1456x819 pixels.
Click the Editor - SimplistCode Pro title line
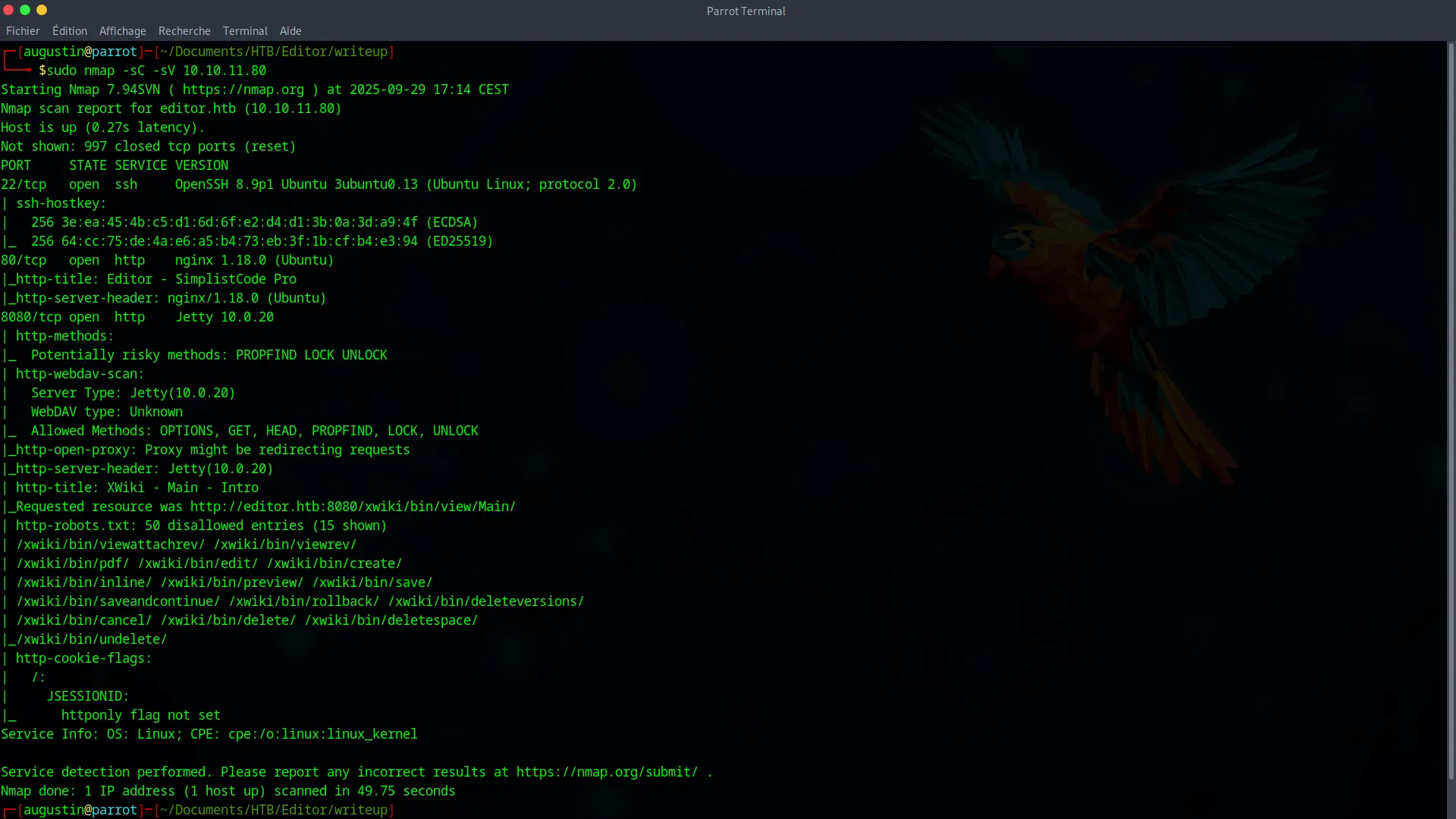(149, 279)
